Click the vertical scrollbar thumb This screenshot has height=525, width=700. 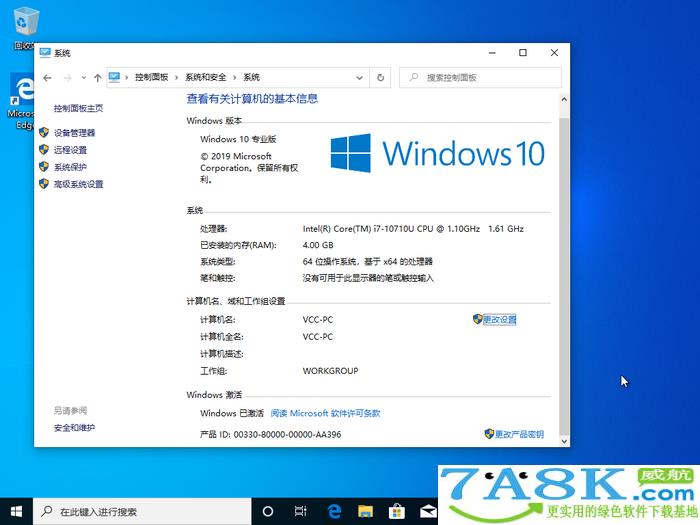pos(564,275)
